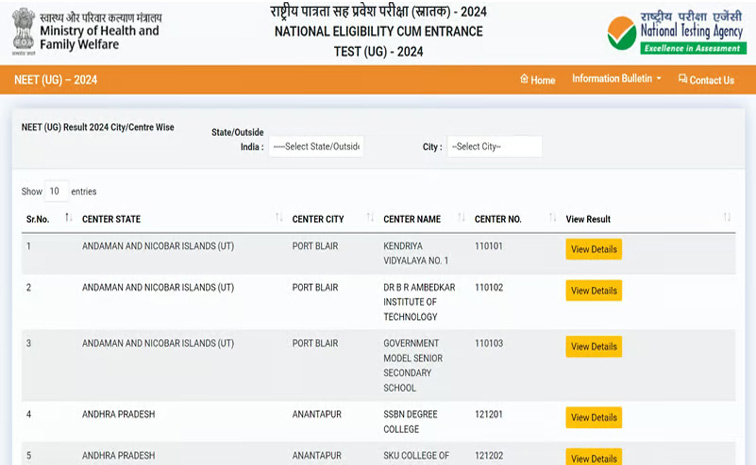View Details for Kendriya Vidyalaya No. 1
The image size is (756, 465).
(594, 249)
